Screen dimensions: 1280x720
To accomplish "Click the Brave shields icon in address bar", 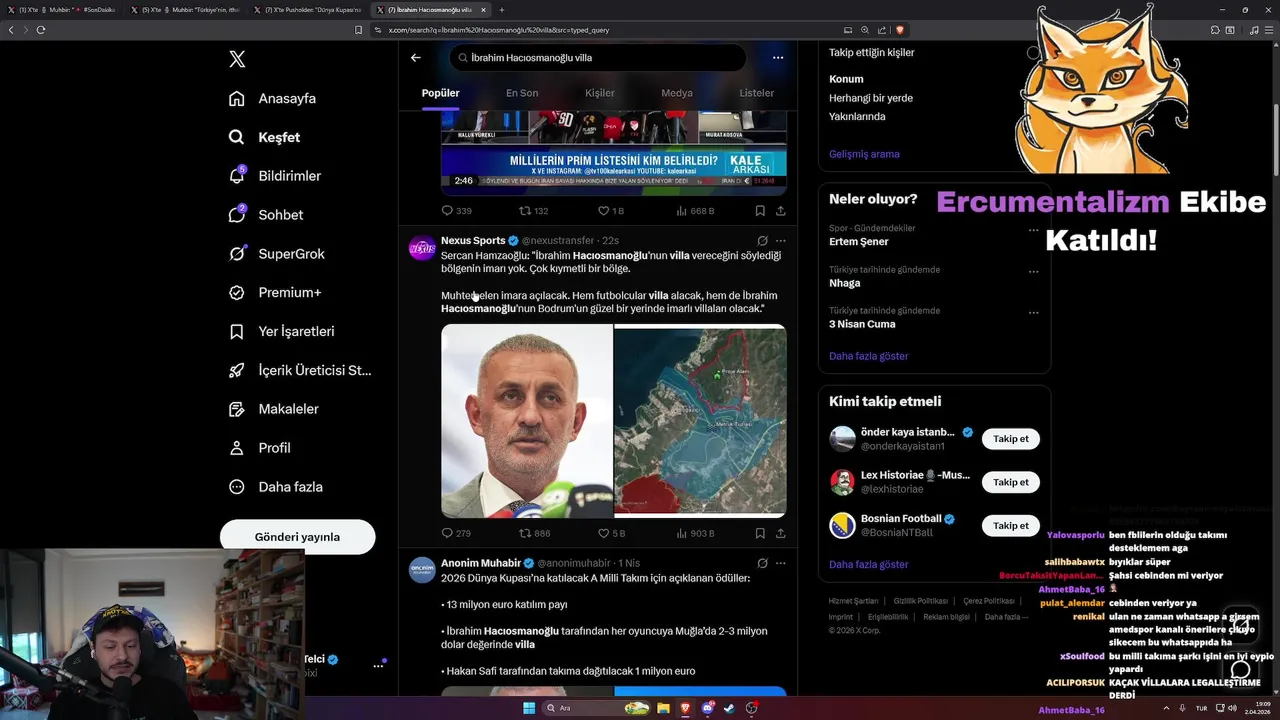I will (x=900, y=30).
